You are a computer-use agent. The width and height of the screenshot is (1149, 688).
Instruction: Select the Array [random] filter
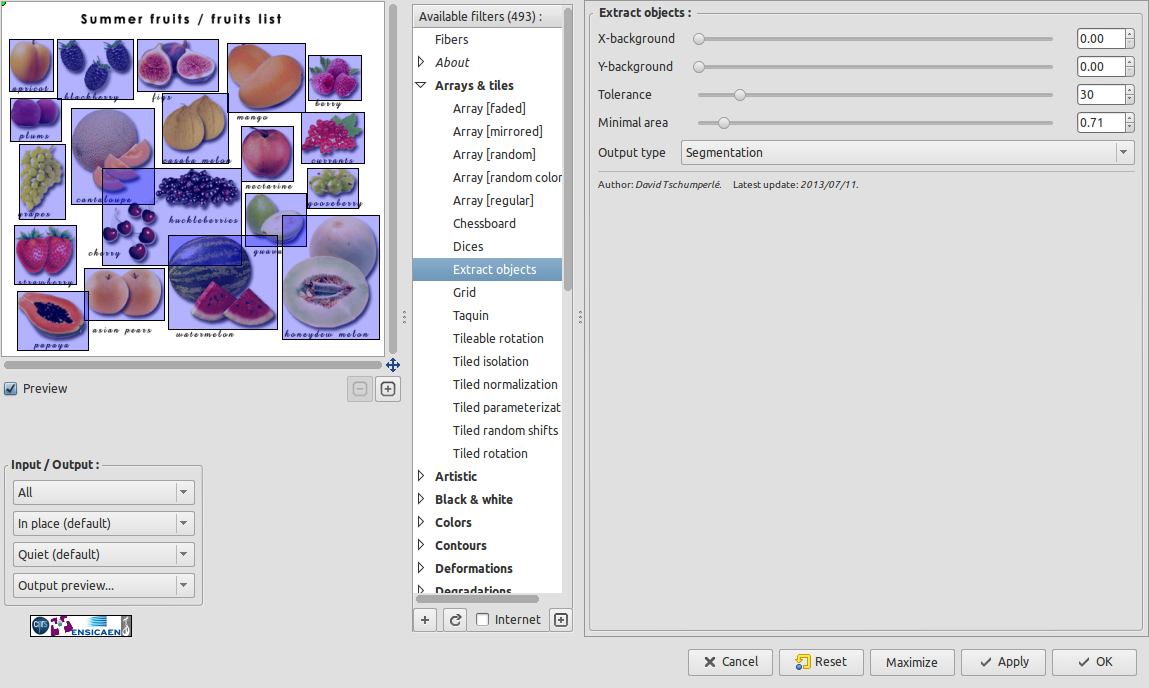point(487,155)
